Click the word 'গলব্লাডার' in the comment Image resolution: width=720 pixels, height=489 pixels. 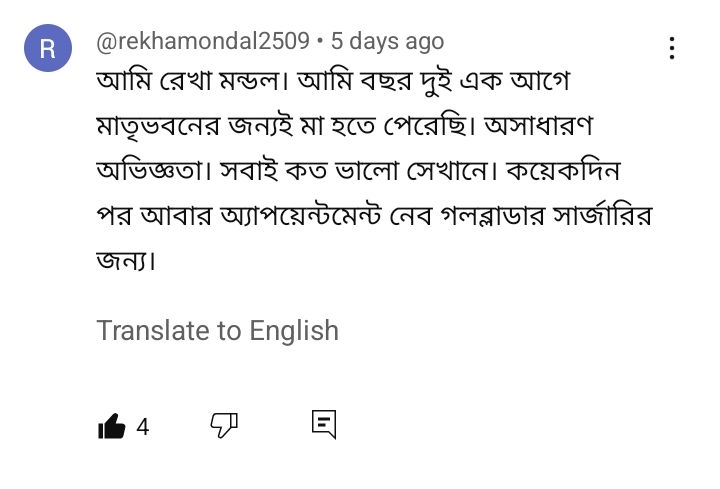coord(493,216)
